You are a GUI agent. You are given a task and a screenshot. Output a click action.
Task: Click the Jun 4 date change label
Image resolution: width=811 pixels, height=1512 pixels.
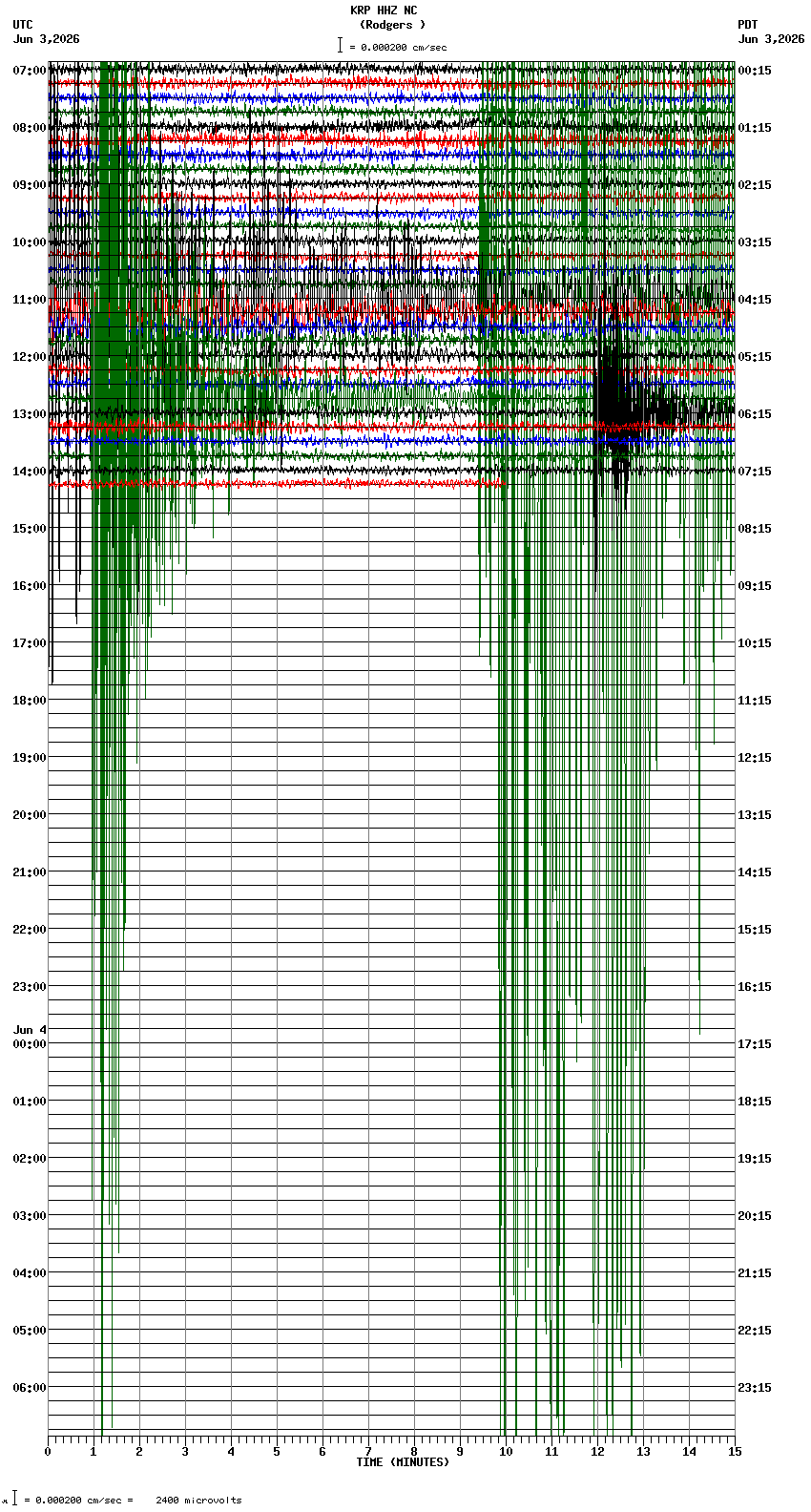tap(30, 1030)
